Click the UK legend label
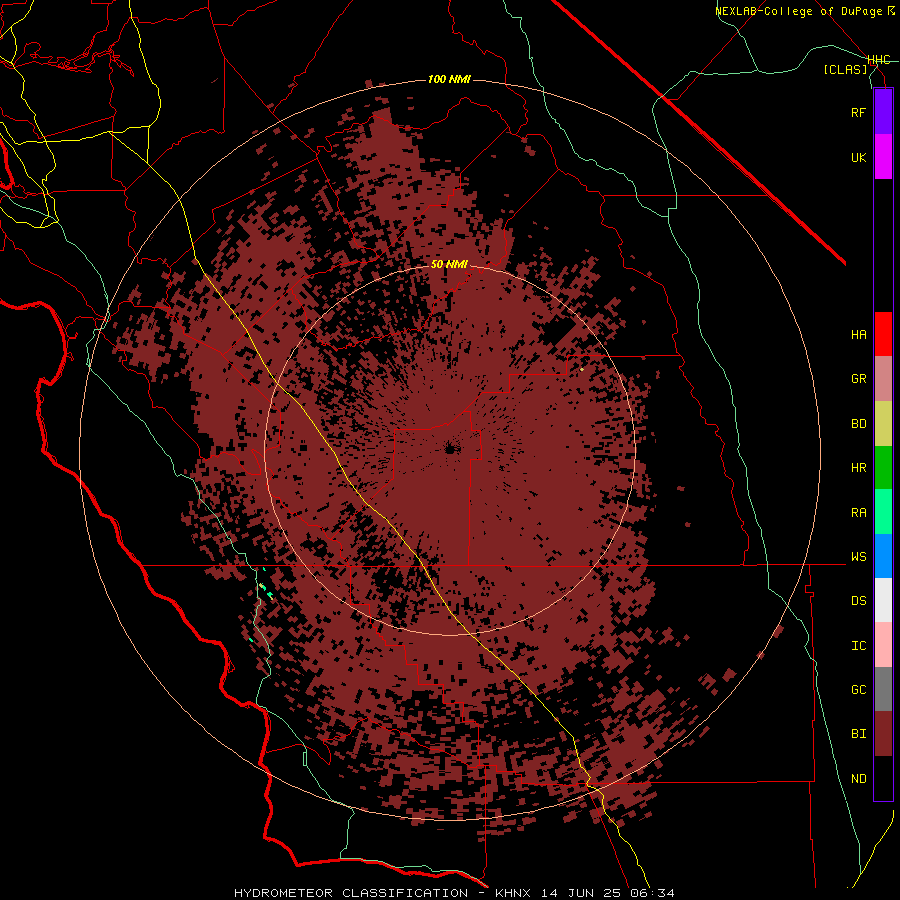900x900 pixels. click(858, 157)
